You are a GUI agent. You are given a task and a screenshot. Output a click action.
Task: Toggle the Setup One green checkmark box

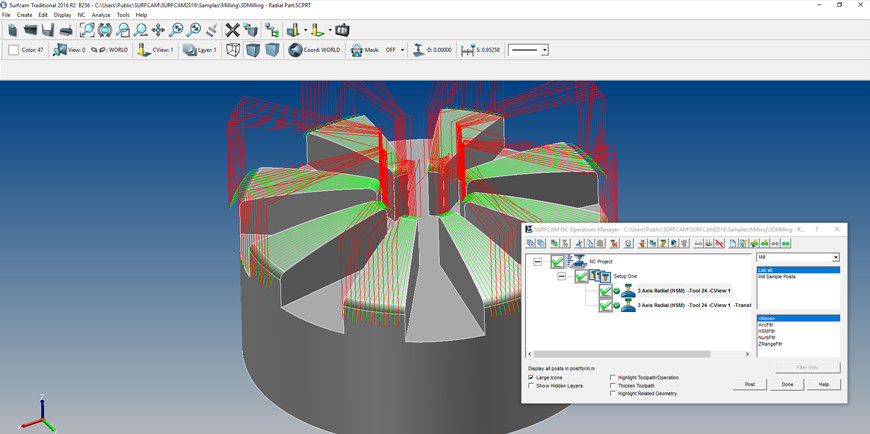tap(581, 276)
